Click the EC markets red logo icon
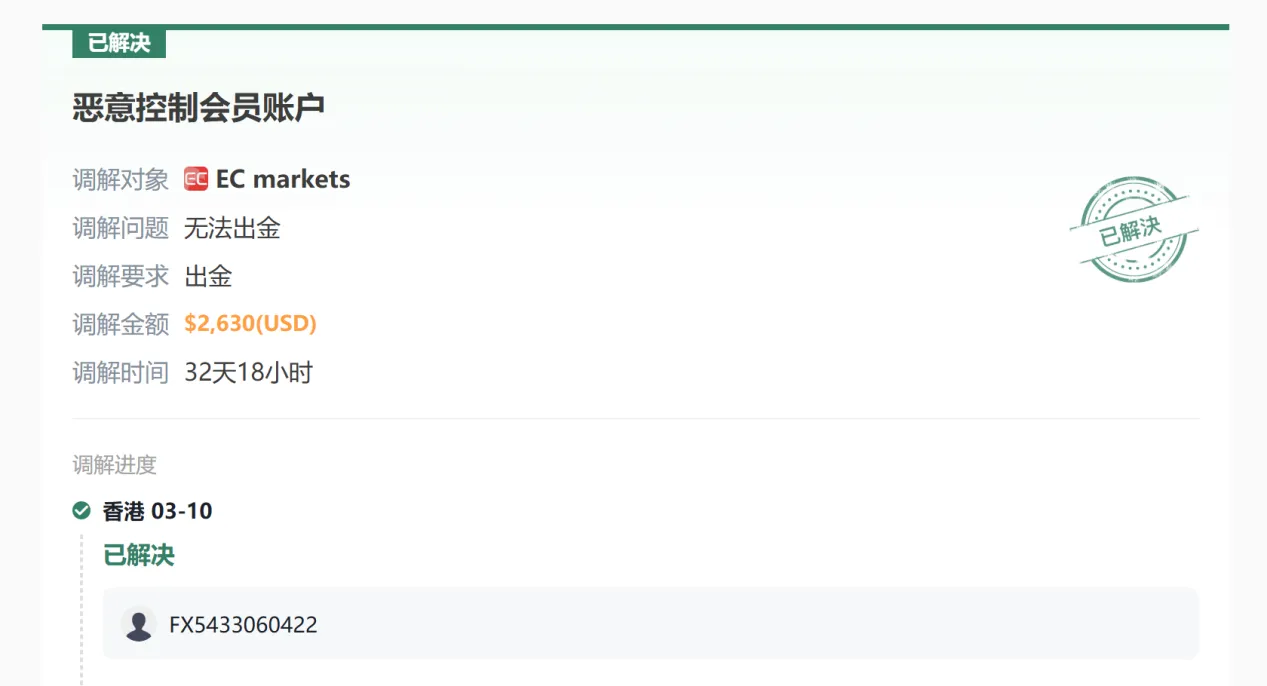The width and height of the screenshot is (1267, 686). click(196, 179)
